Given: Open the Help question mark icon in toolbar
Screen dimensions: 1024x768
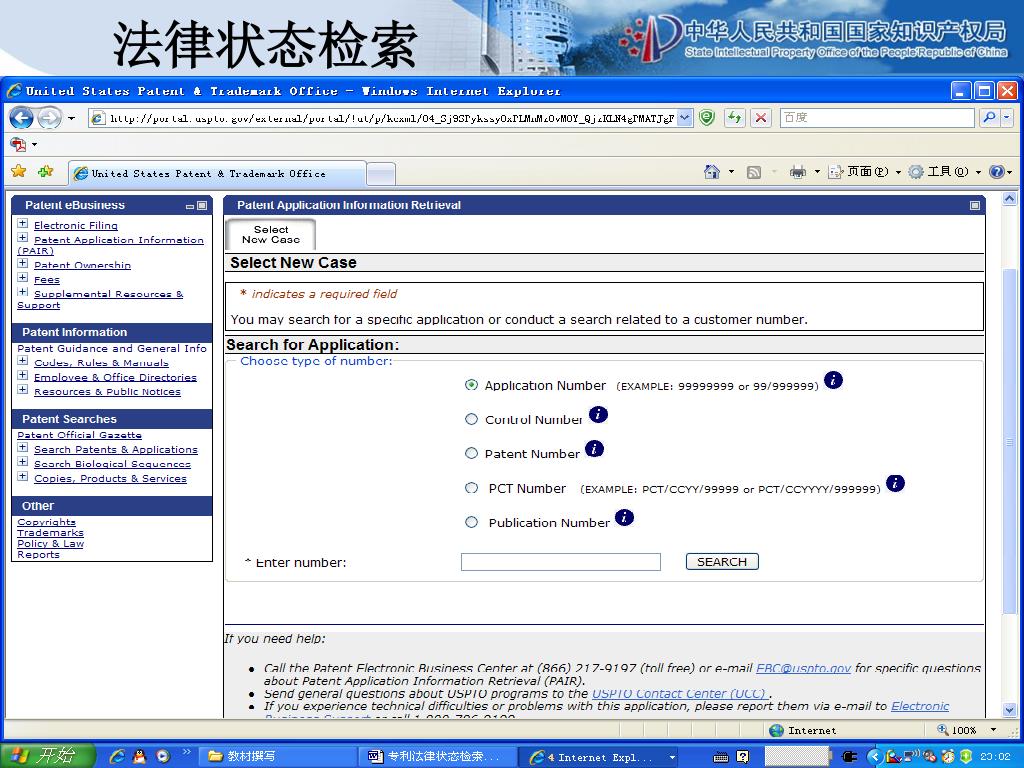Looking at the screenshot, I should pos(997,172).
